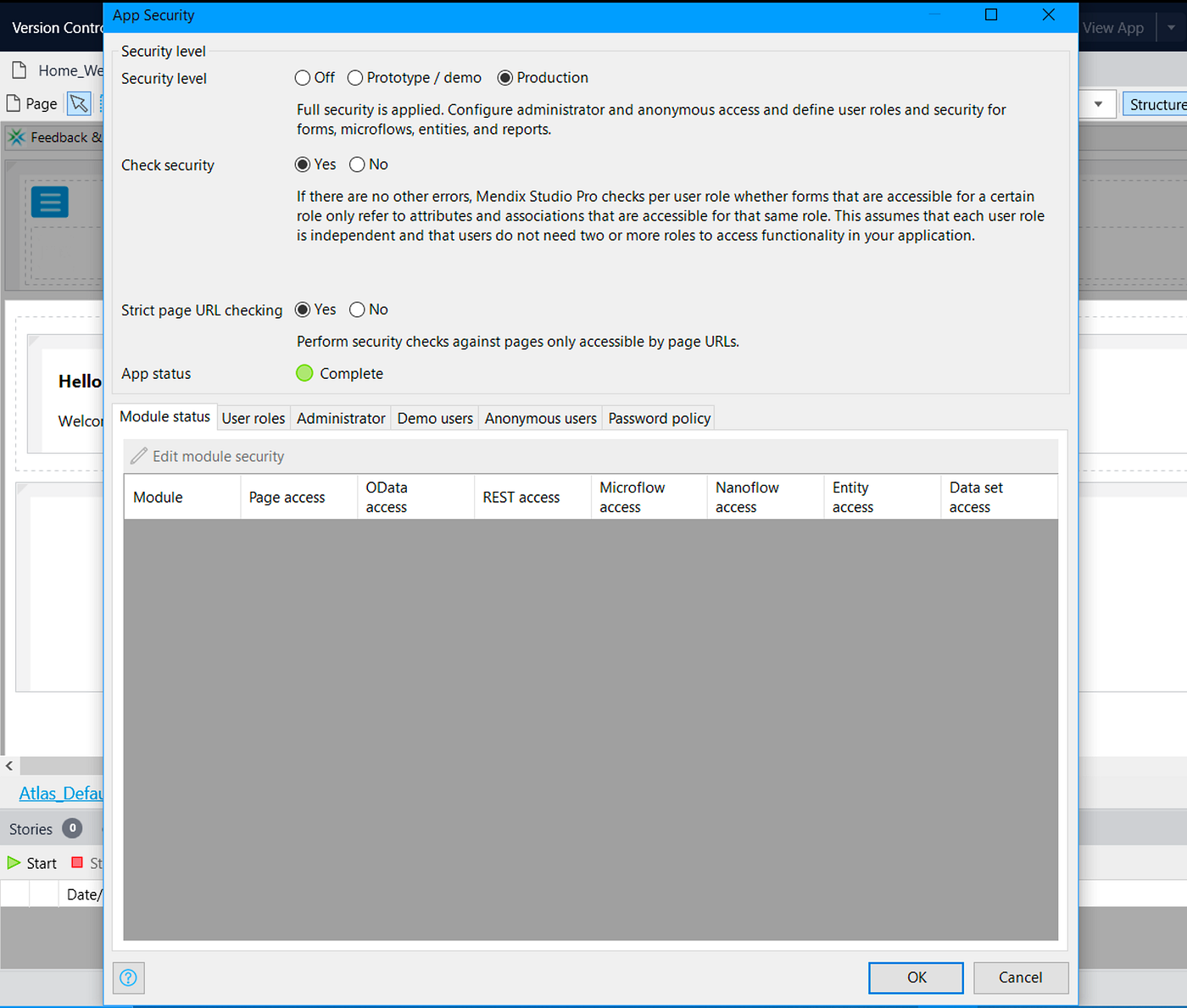Stop the app with the red square icon
1187x1008 pixels.
pos(77,862)
